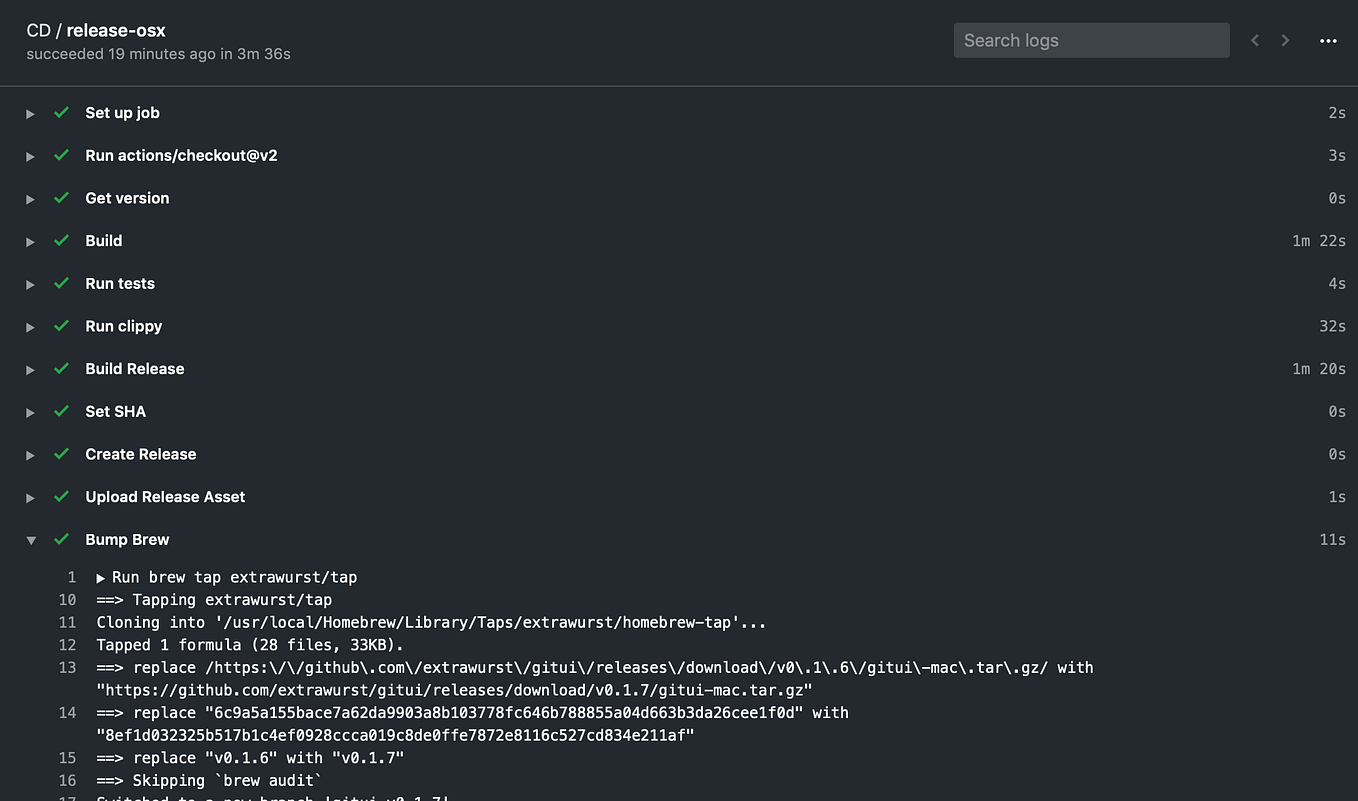
Task: Click the next navigation arrow in the header
Action: click(x=1285, y=40)
